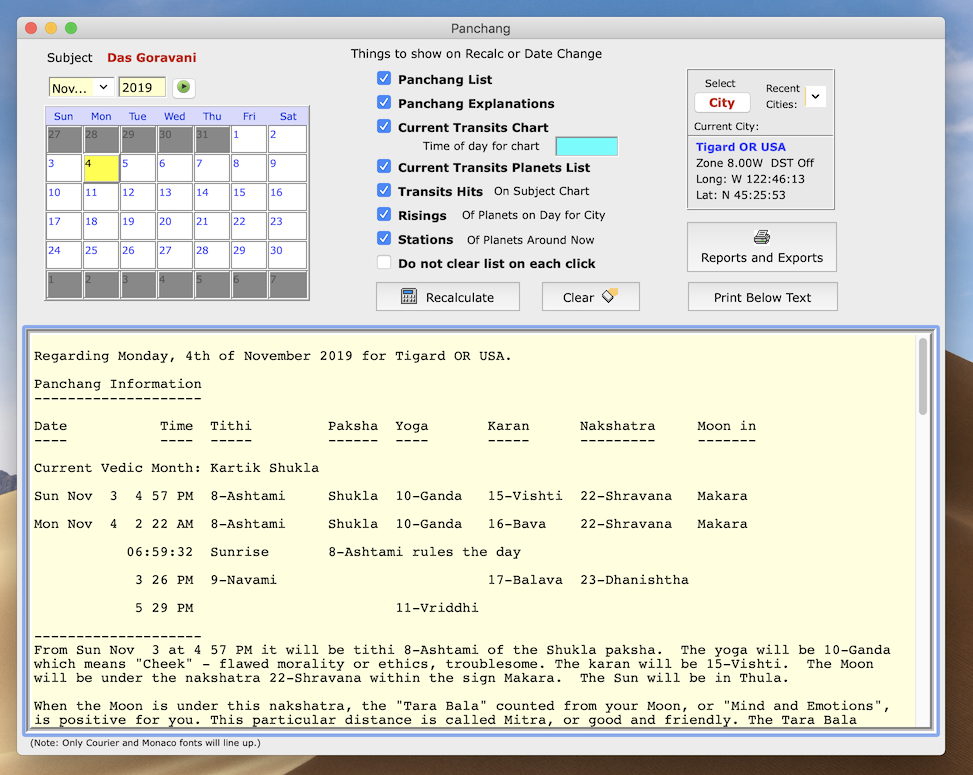The height and width of the screenshot is (775, 973).
Task: Click Print Below Text button
Action: pyautogui.click(x=762, y=297)
